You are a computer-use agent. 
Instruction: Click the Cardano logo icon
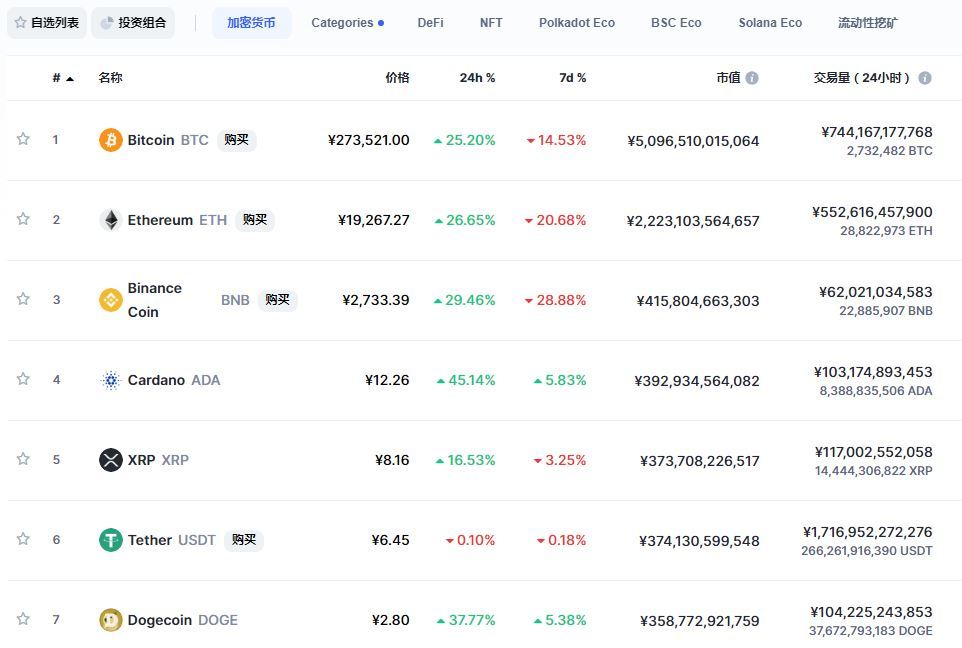(x=110, y=380)
